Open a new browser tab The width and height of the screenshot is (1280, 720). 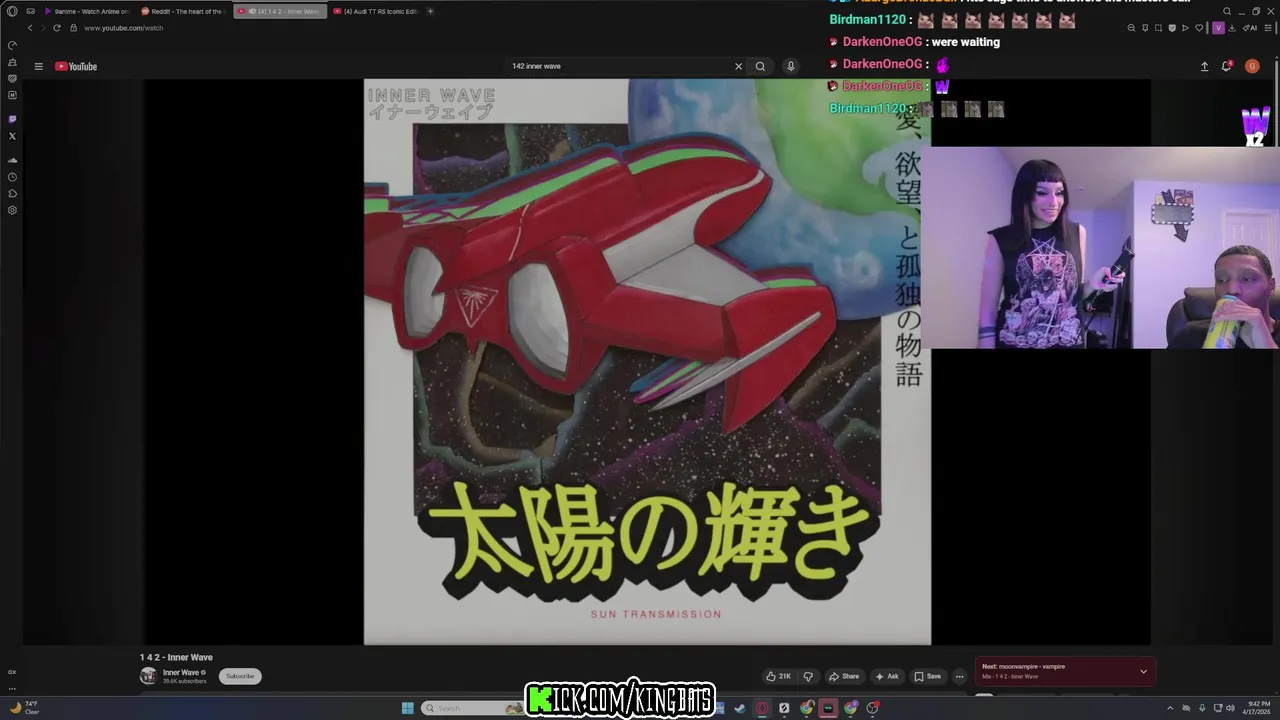(x=430, y=11)
